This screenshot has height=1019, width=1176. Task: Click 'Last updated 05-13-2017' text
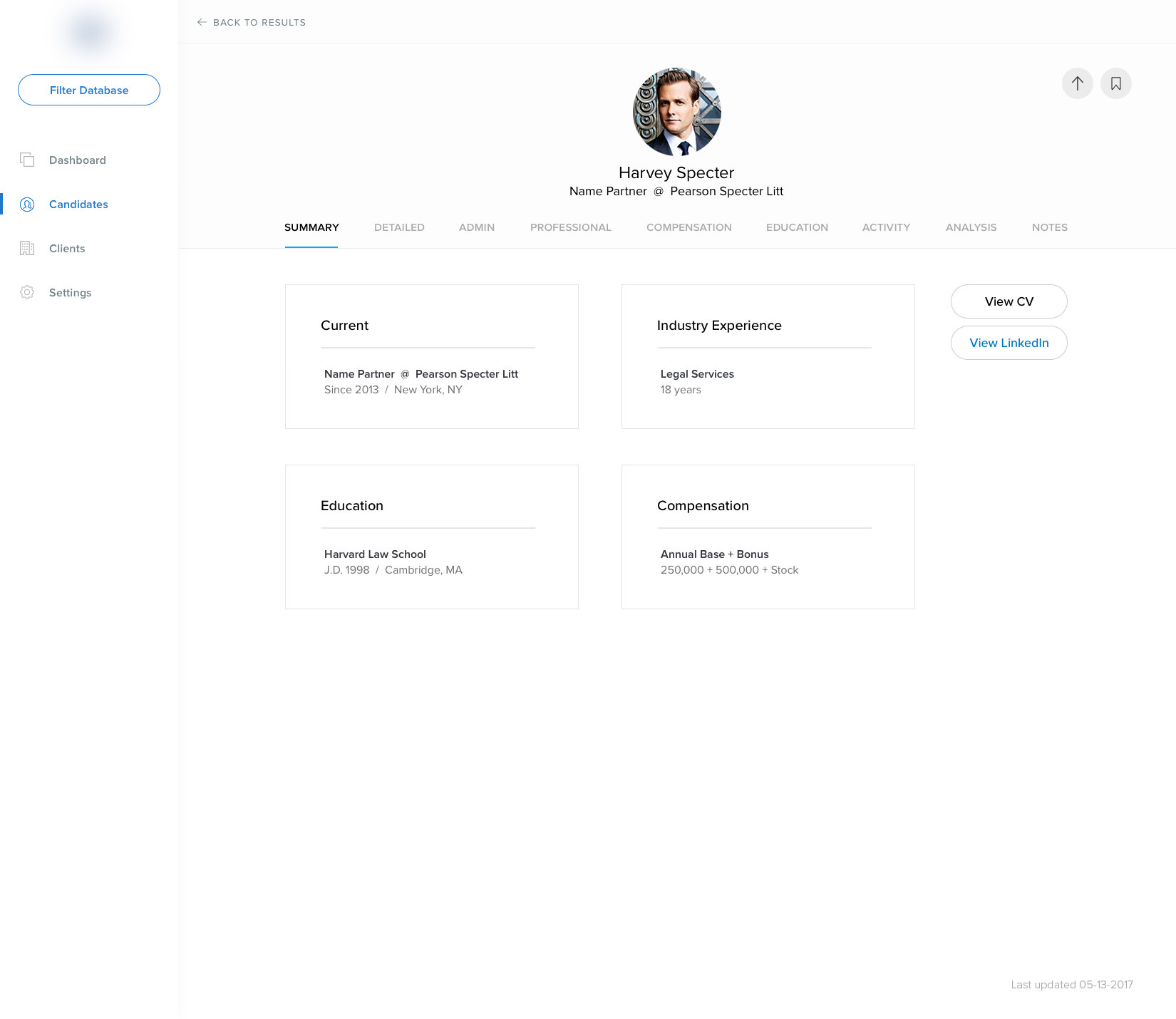(1072, 985)
